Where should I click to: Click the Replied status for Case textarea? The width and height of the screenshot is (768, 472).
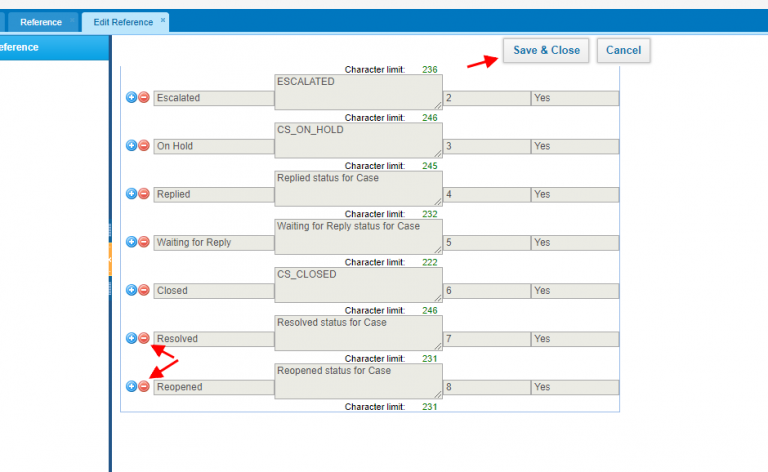359,189
